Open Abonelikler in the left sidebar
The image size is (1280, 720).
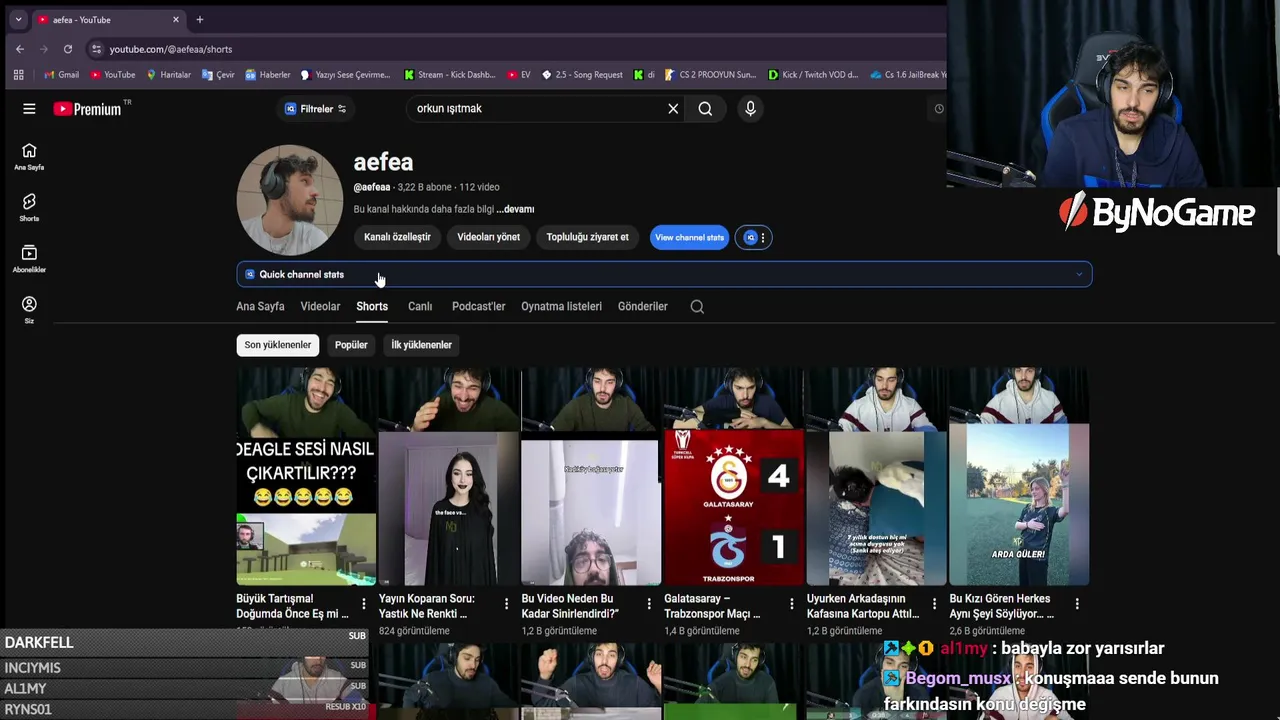[x=29, y=259]
